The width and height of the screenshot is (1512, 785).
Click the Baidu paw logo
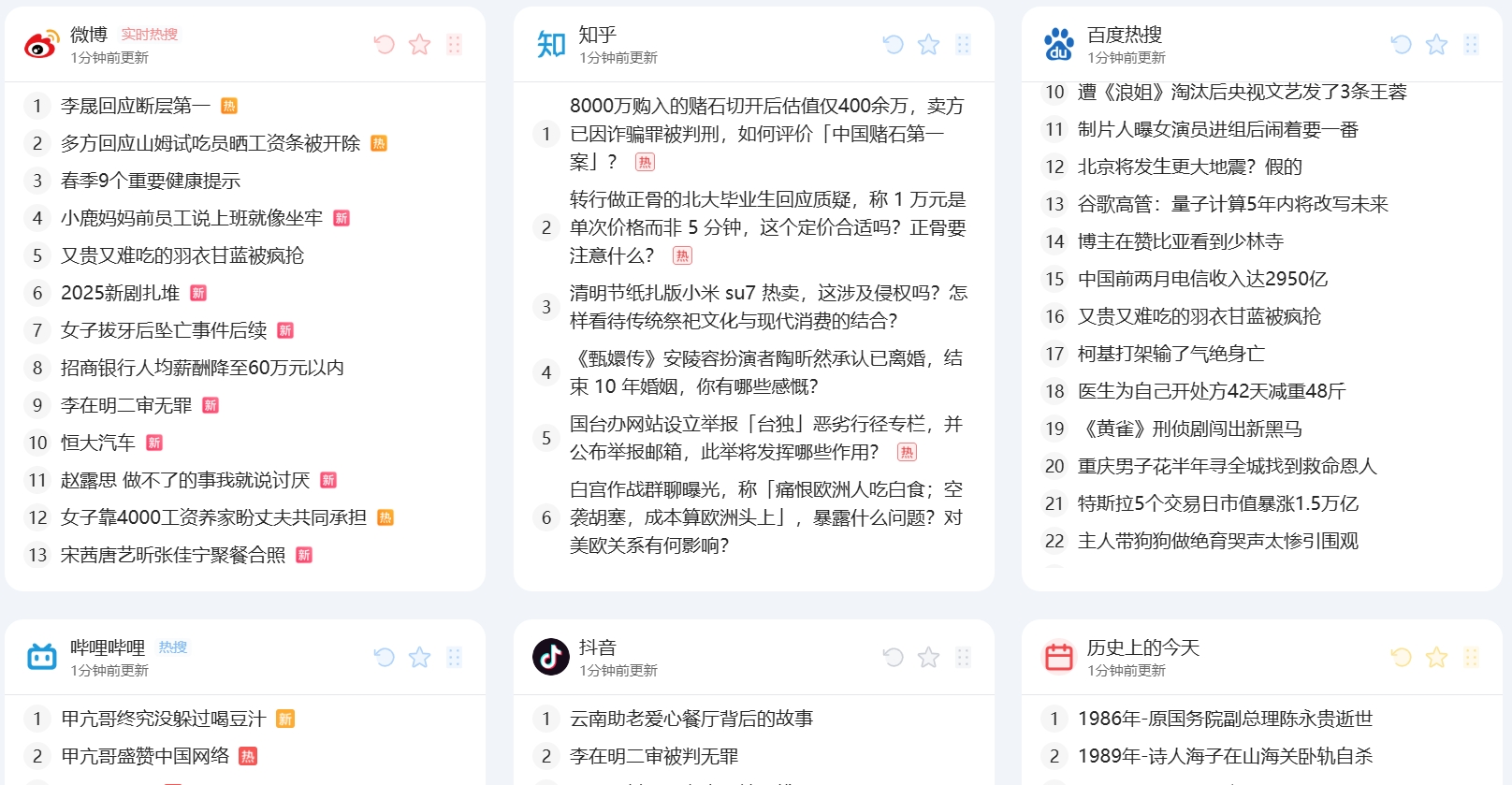[x=1059, y=44]
